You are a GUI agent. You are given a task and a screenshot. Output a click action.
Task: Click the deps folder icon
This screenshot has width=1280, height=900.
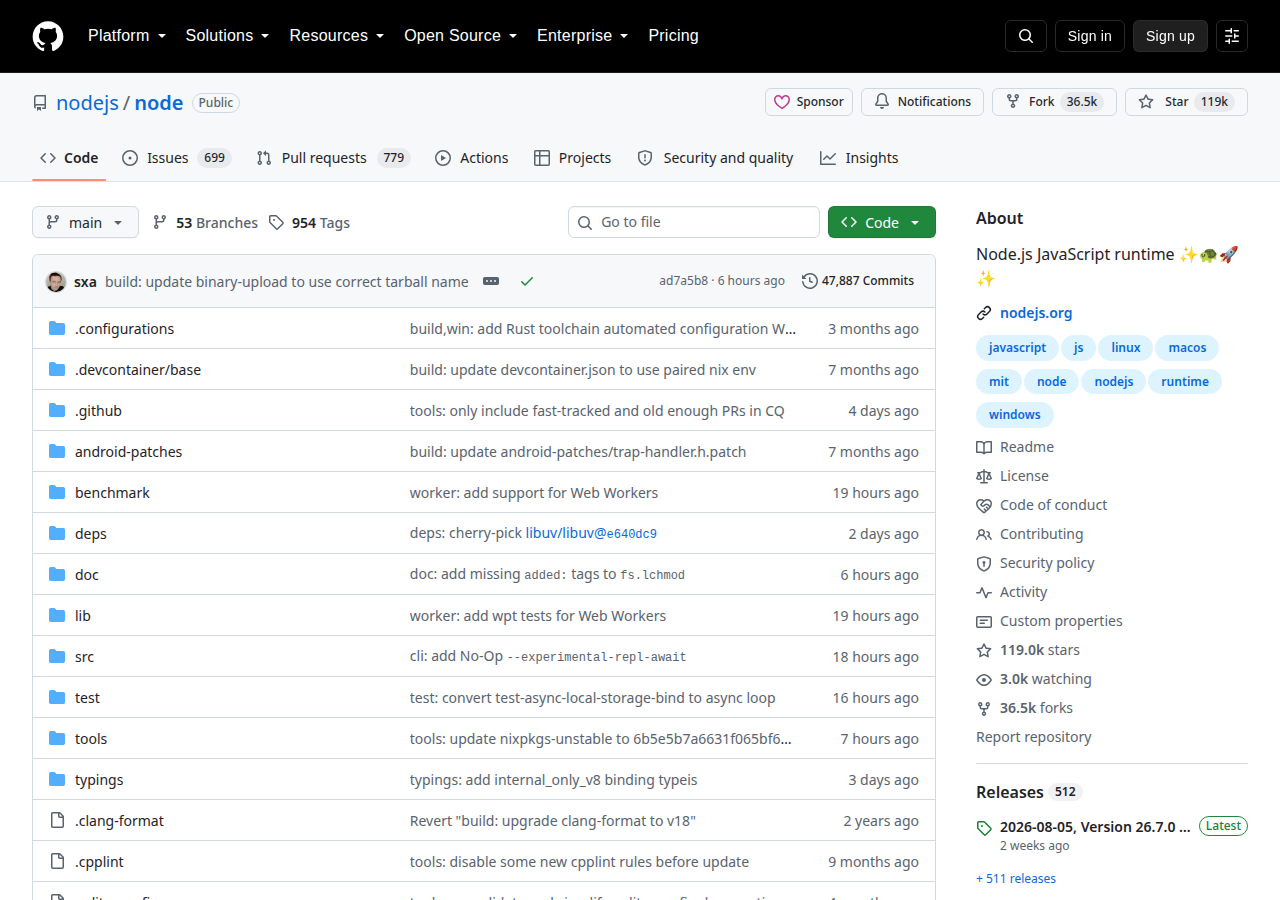point(57,534)
